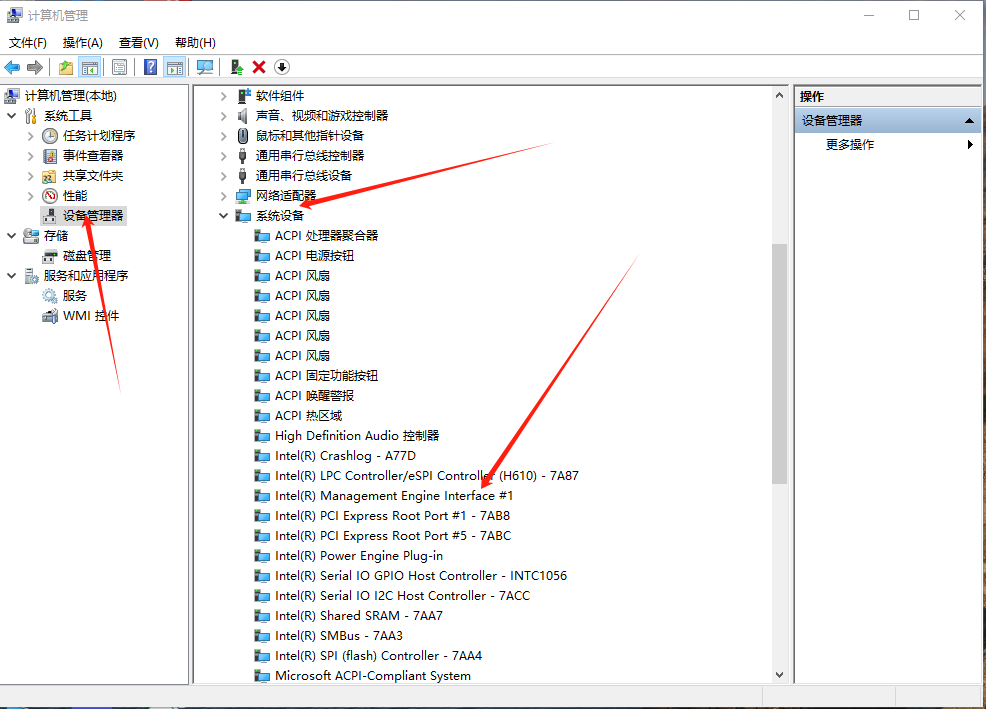Open the 查看(V) menu
Viewport: 986px width, 709px height.
[x=138, y=43]
